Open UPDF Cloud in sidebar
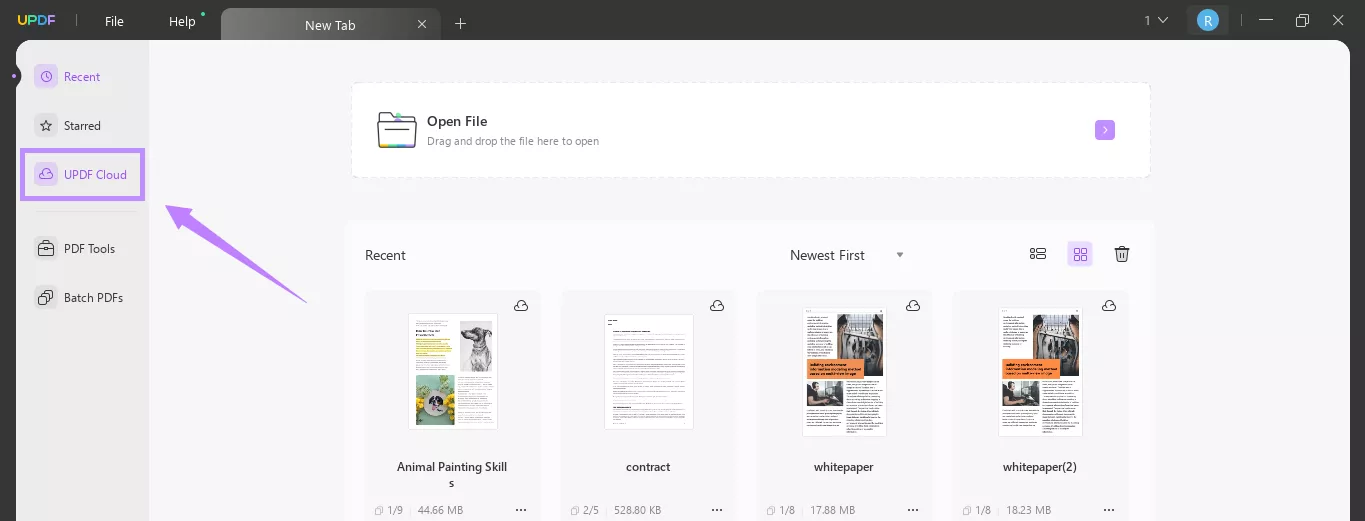Screen dimensions: 1365x521 [82, 174]
